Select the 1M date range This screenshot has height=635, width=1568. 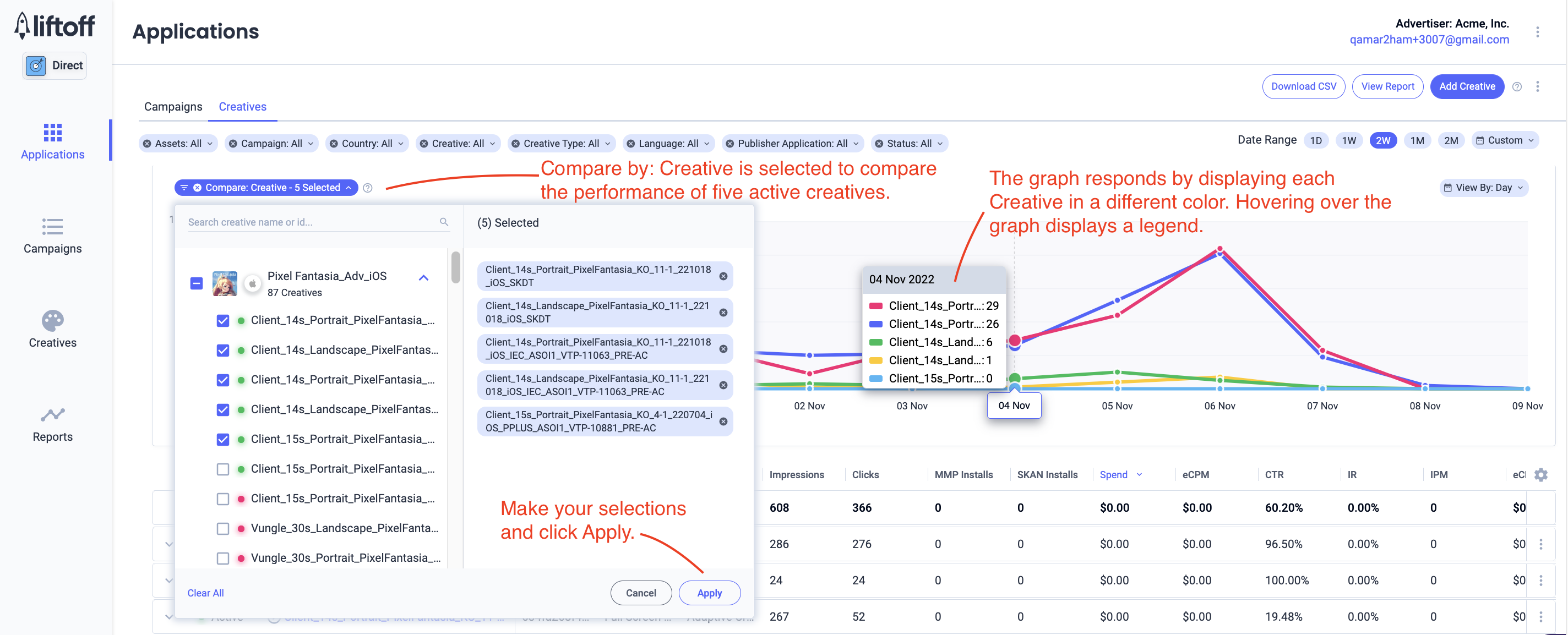[x=1417, y=140]
